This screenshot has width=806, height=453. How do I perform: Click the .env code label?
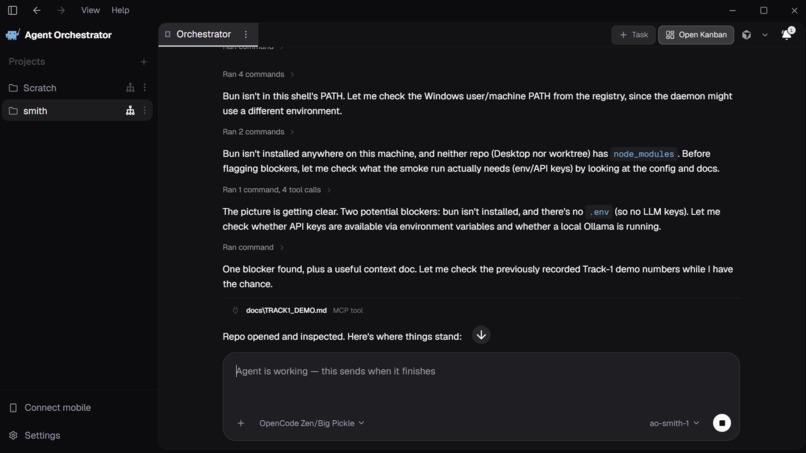click(599, 212)
